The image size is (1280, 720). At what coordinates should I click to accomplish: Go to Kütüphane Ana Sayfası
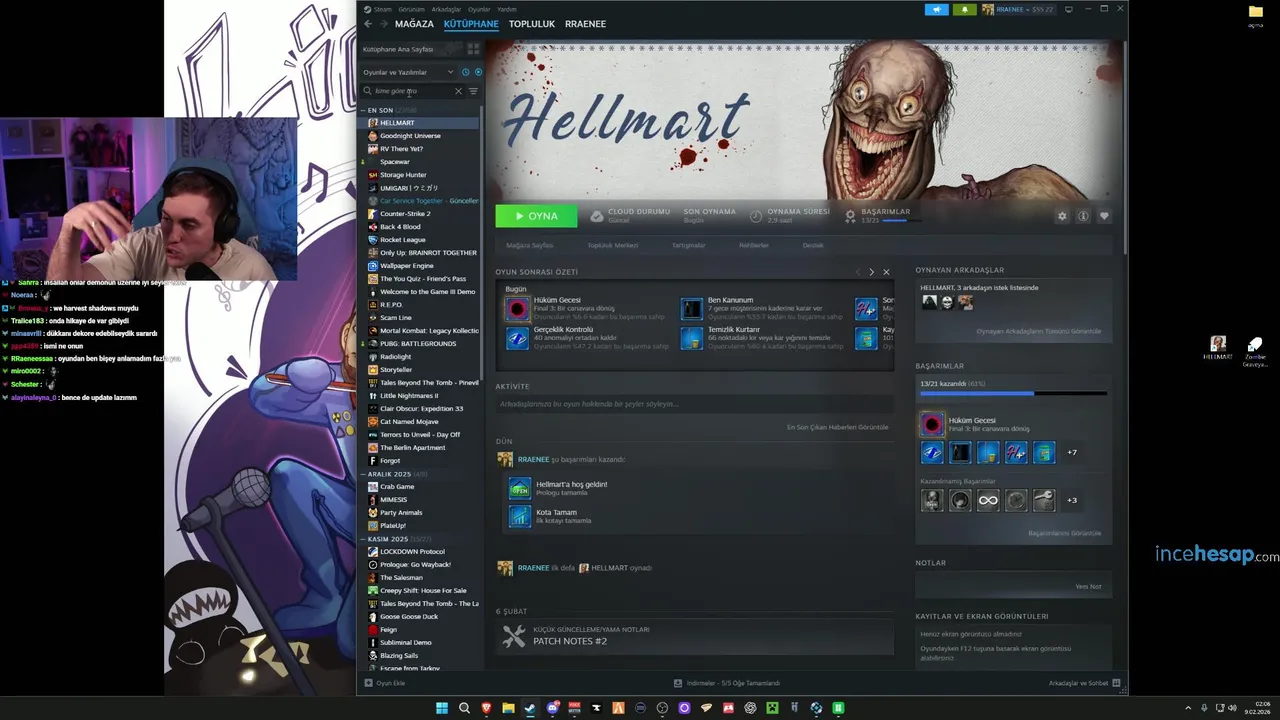[398, 49]
